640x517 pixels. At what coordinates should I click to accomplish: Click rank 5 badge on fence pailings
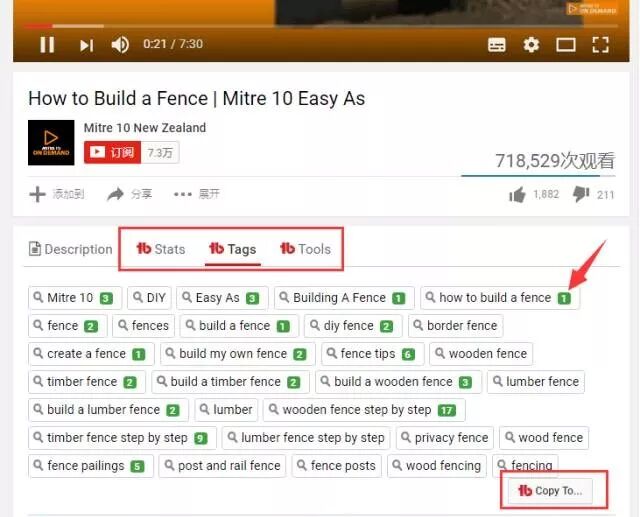pyautogui.click(x=138, y=466)
